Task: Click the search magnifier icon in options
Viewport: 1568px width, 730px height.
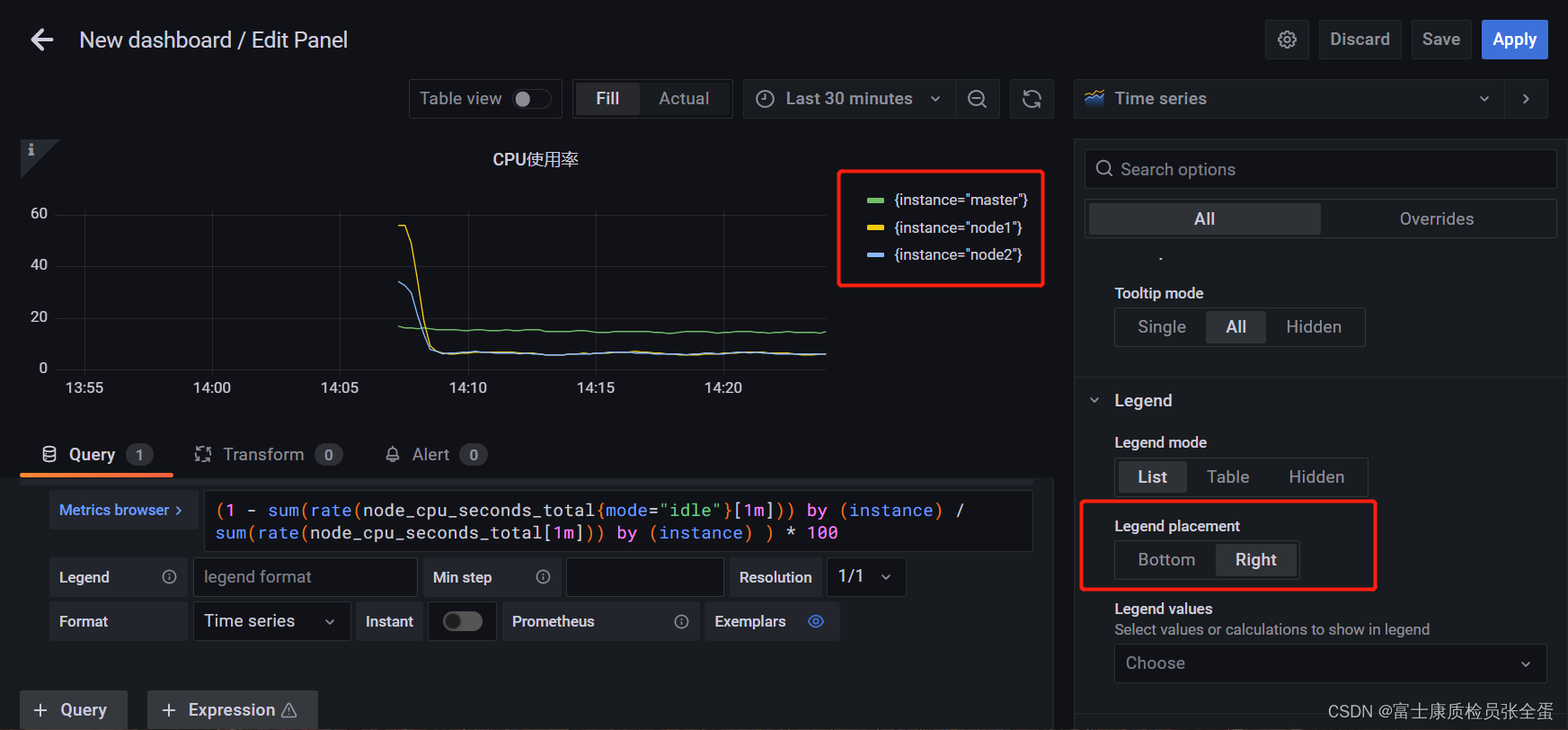Action: click(1104, 169)
